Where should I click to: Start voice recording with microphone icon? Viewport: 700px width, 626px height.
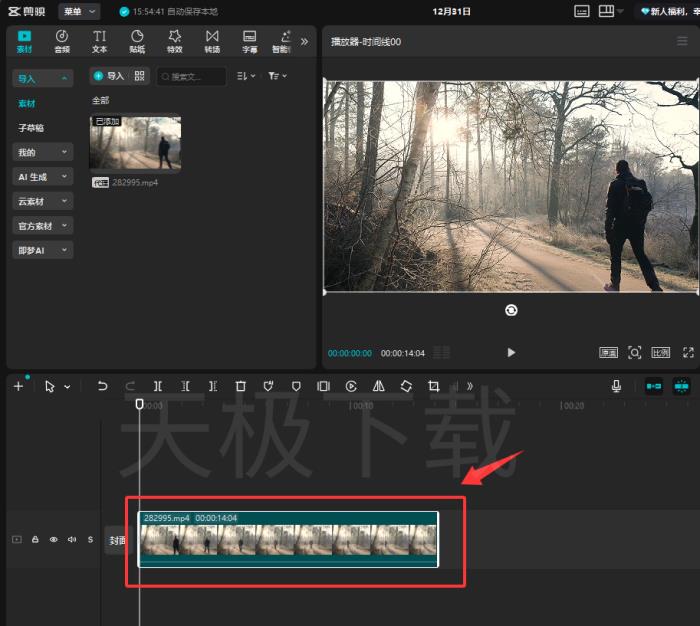click(x=617, y=386)
